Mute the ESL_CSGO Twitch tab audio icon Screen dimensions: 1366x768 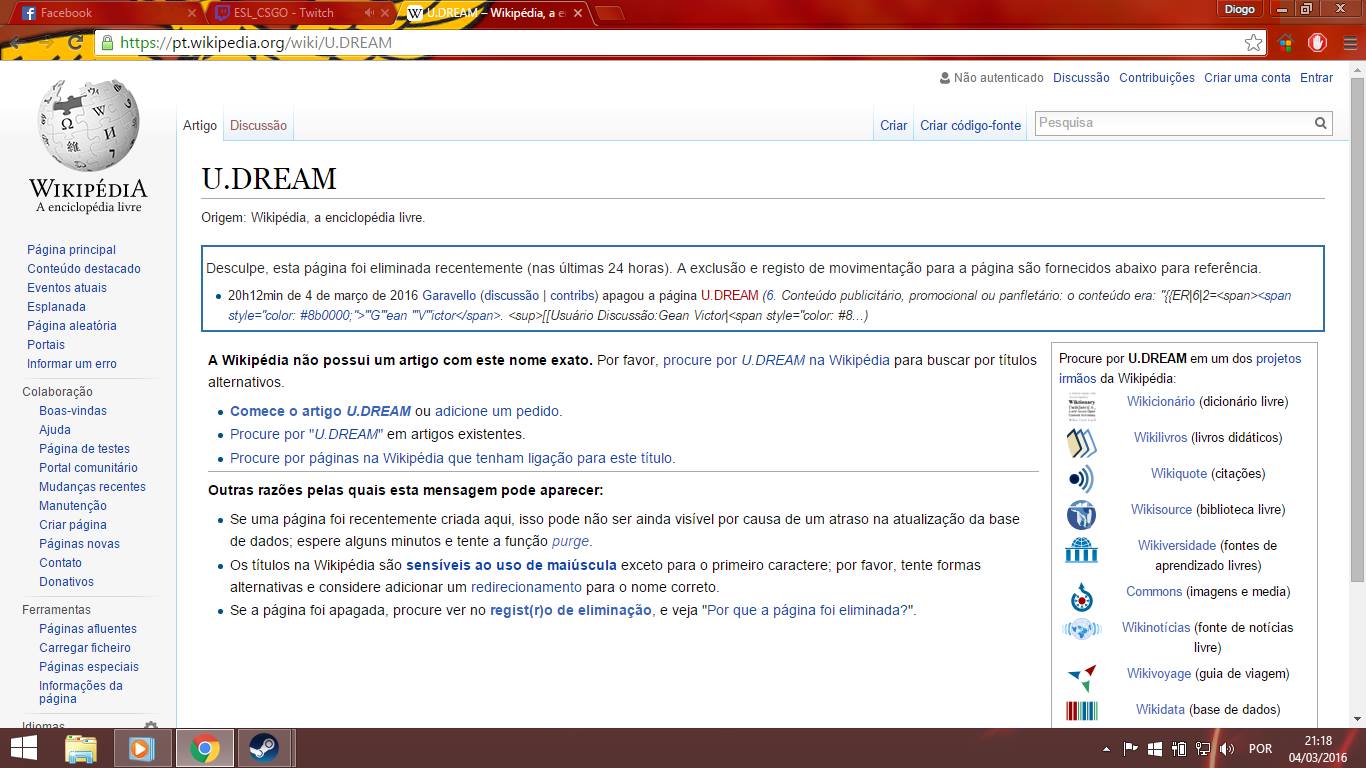(369, 13)
